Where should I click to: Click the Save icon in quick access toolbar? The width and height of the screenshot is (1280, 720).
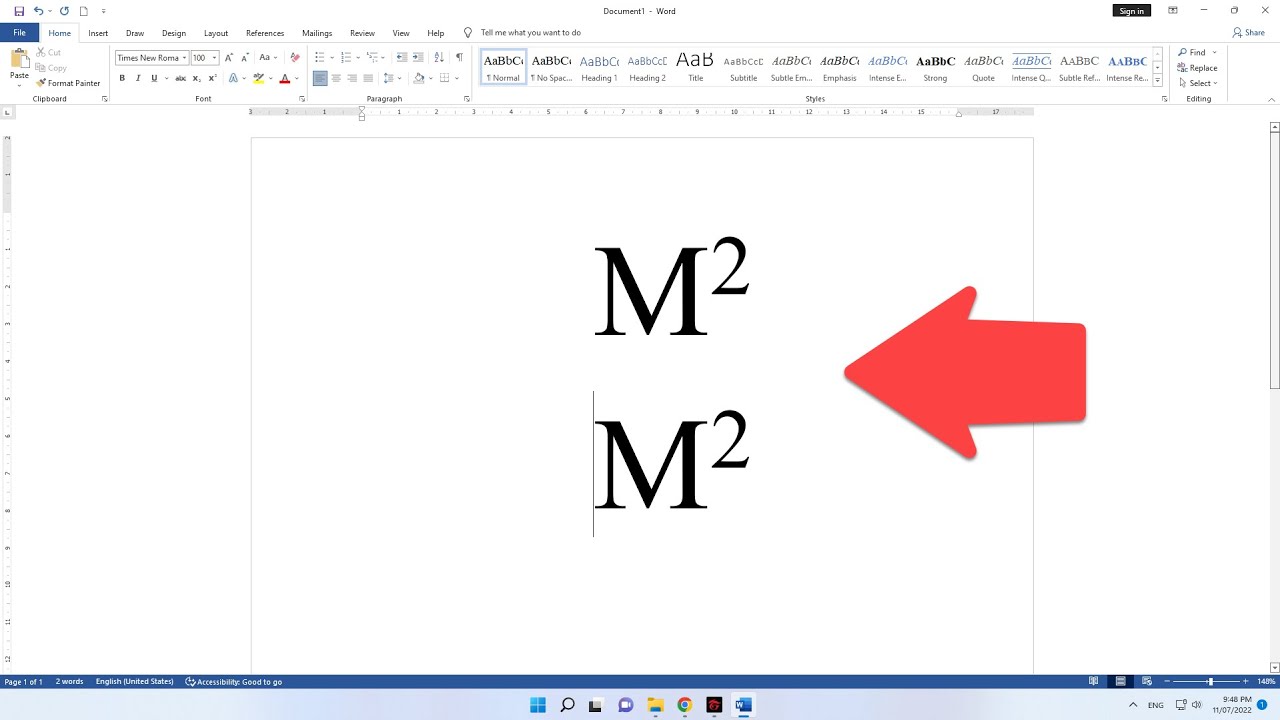(x=19, y=11)
